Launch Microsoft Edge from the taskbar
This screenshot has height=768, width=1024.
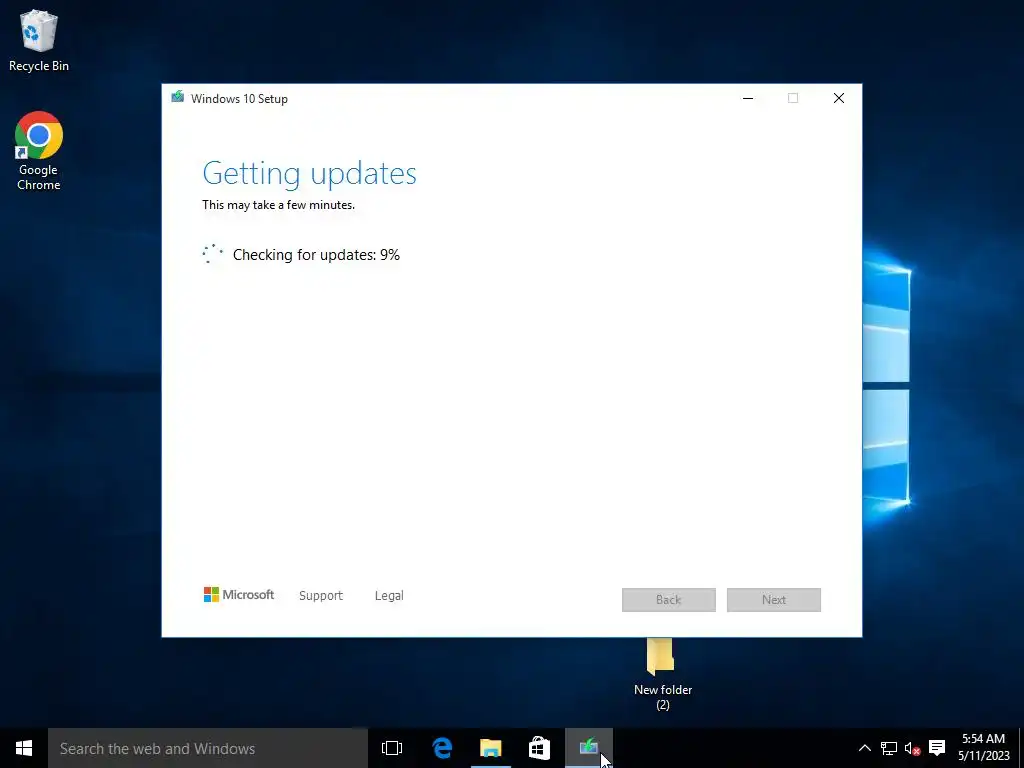point(442,748)
